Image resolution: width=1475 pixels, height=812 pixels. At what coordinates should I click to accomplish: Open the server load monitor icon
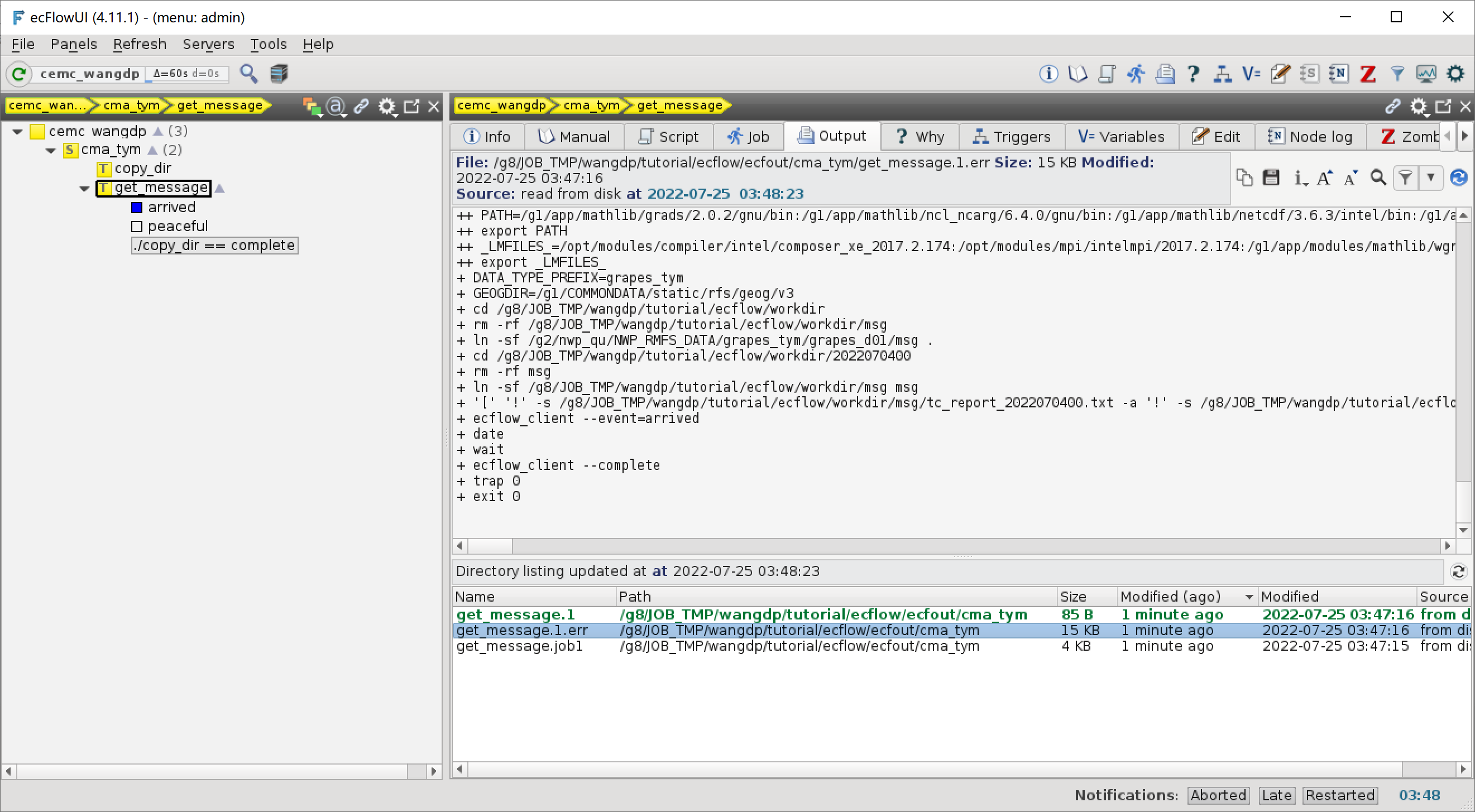(1426, 74)
